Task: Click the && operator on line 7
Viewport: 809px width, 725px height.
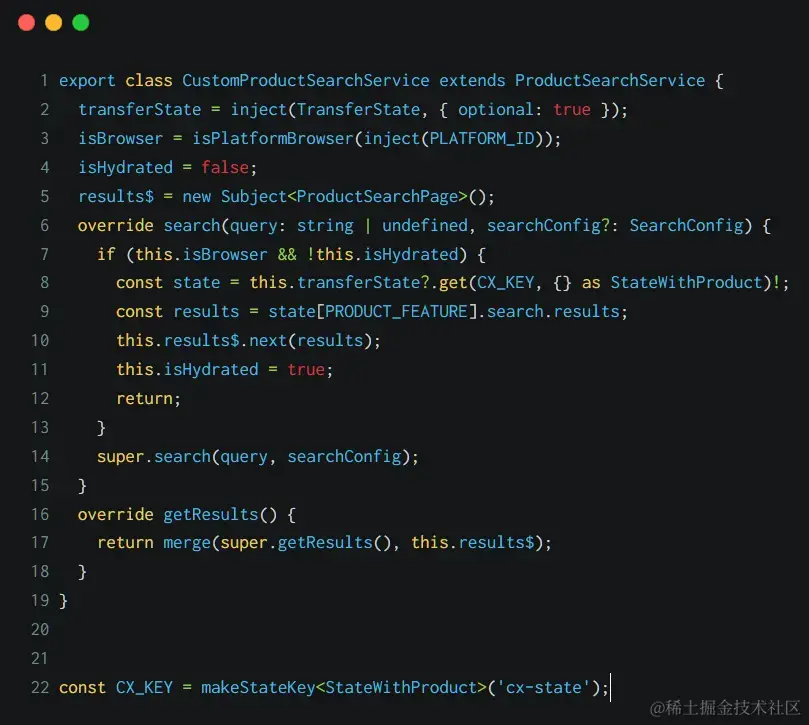Action: (x=287, y=254)
